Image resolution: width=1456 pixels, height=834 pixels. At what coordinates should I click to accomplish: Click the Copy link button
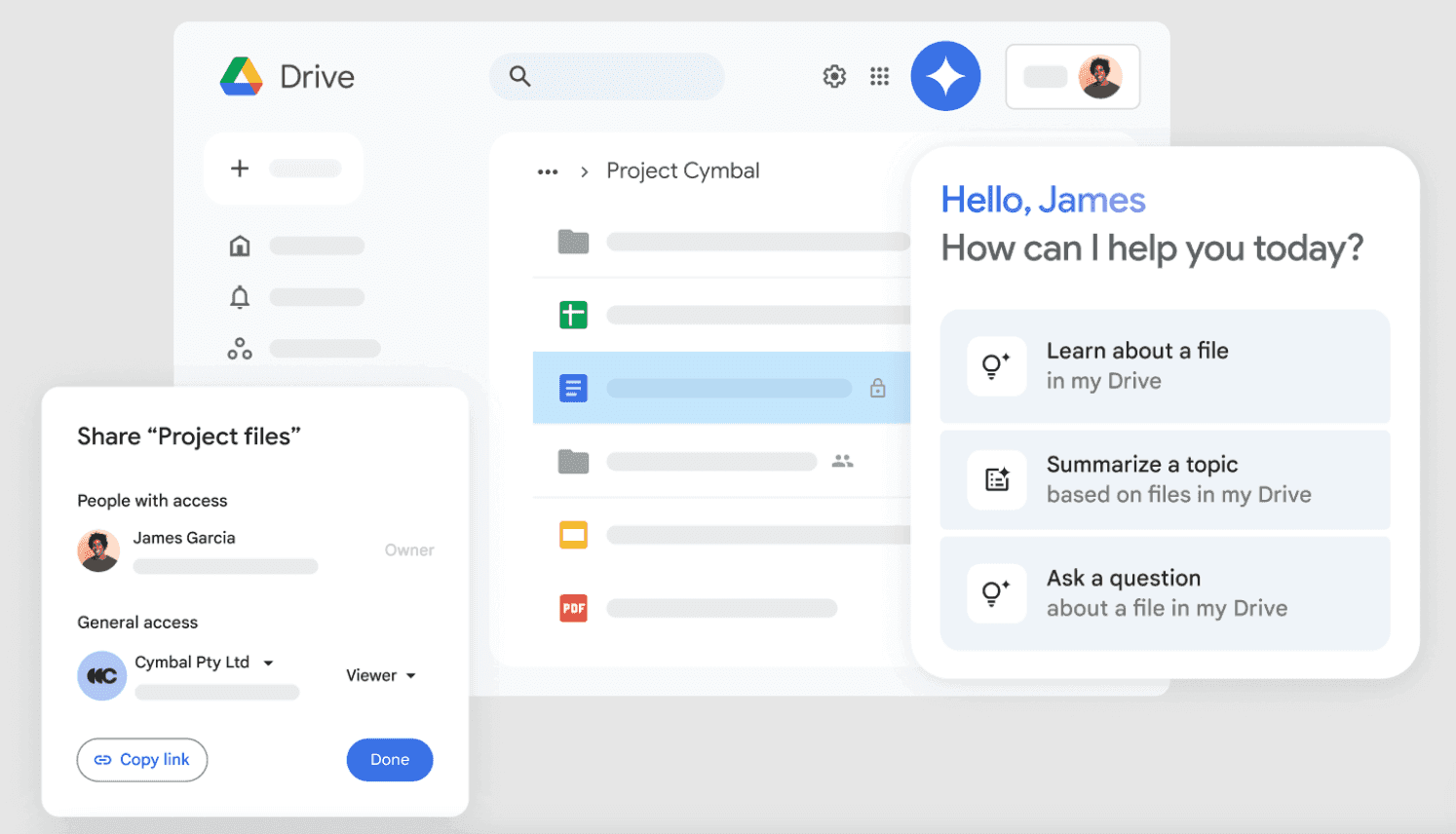[x=141, y=760]
